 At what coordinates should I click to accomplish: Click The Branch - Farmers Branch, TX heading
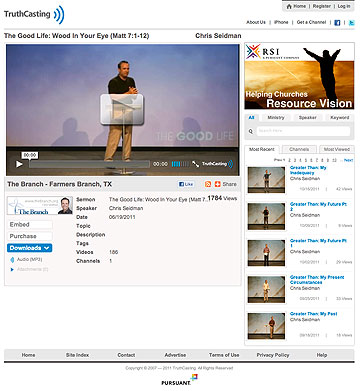(60, 184)
